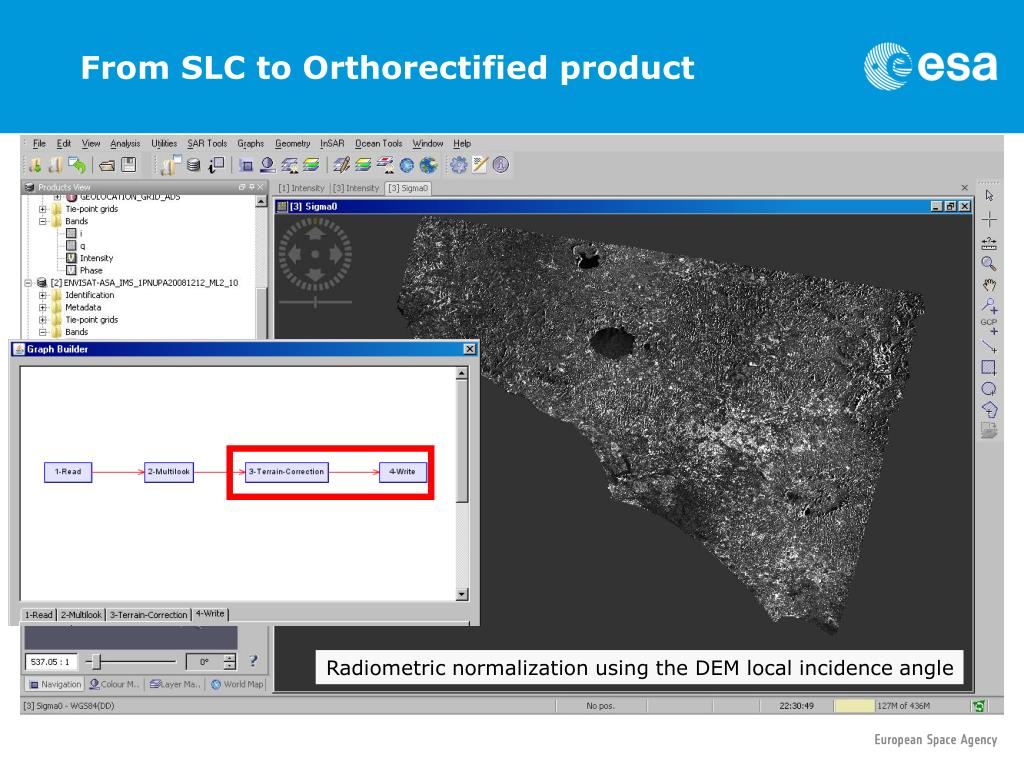Select the magnifier zoom tool
1024x768 pixels.
(989, 264)
